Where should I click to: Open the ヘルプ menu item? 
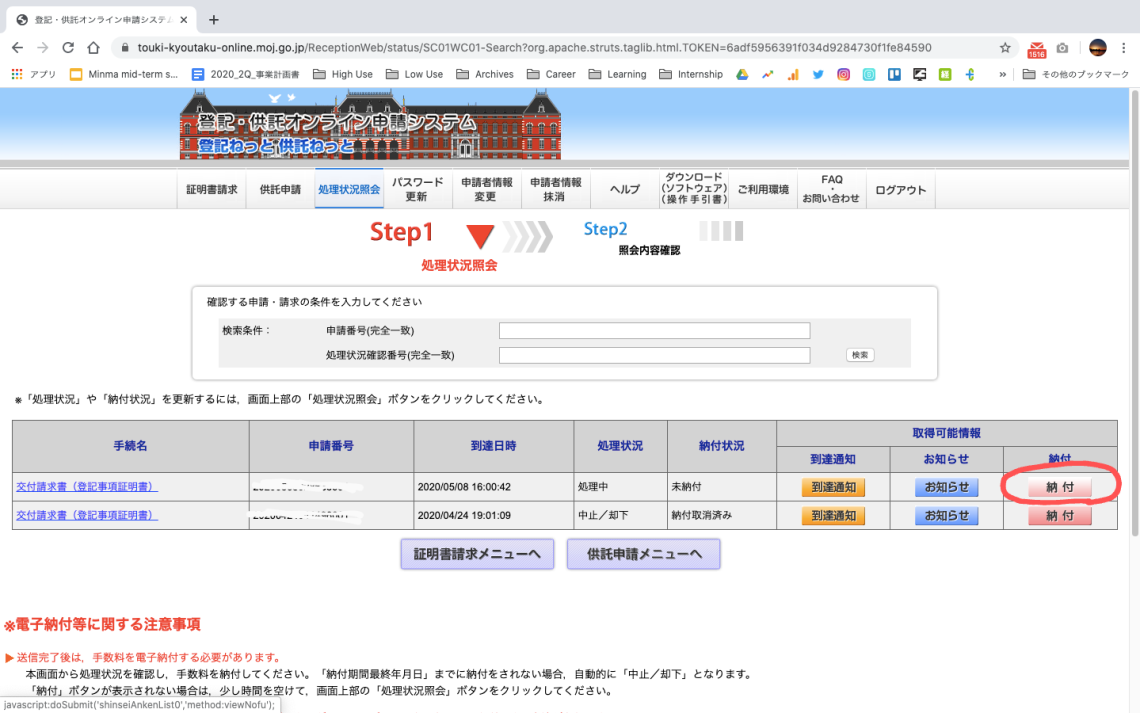(x=622, y=189)
